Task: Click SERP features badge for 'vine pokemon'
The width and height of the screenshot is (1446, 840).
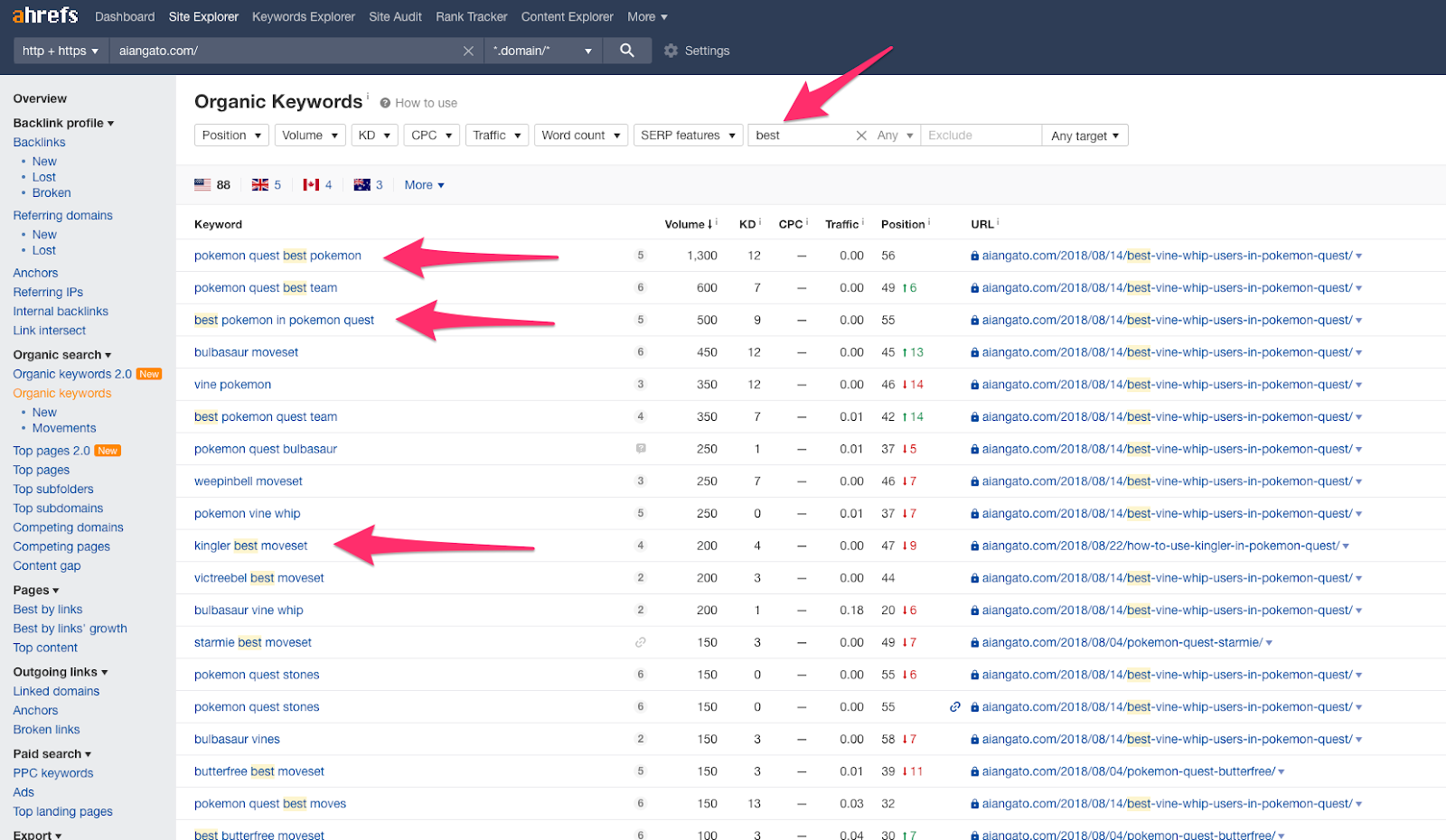Action: click(x=641, y=385)
